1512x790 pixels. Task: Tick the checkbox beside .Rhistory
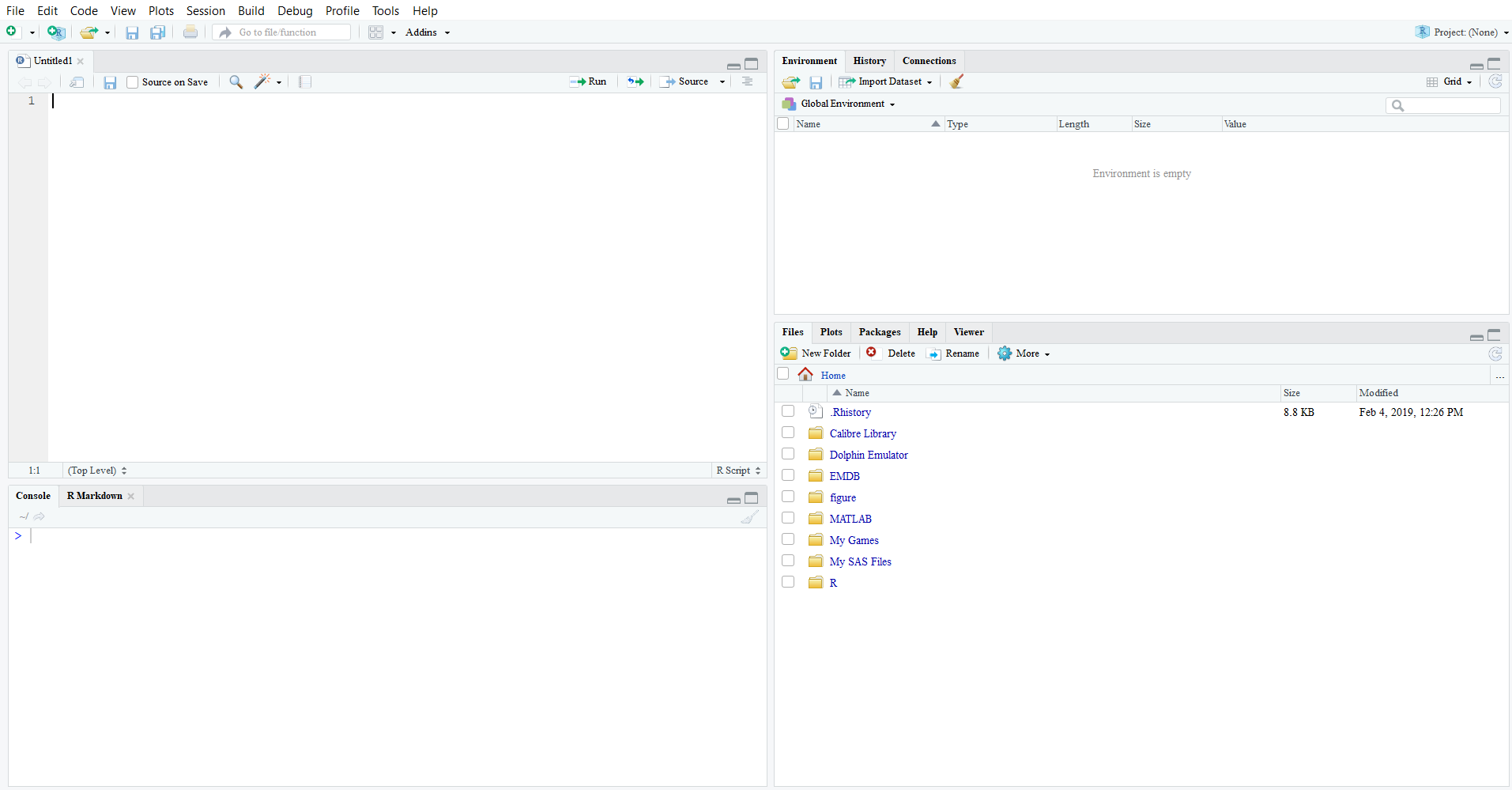(x=788, y=411)
